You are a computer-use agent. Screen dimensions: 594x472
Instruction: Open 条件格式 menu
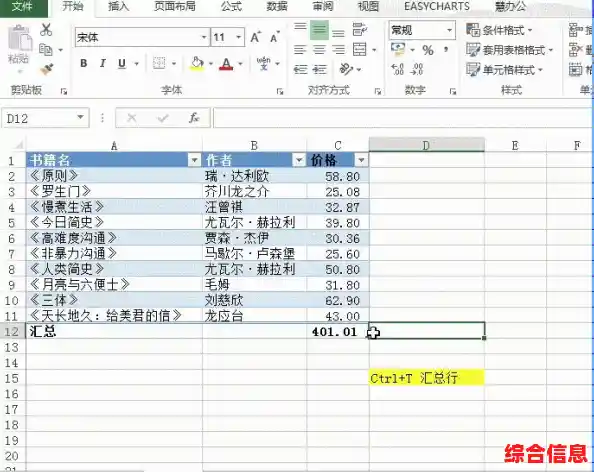(x=500, y=30)
